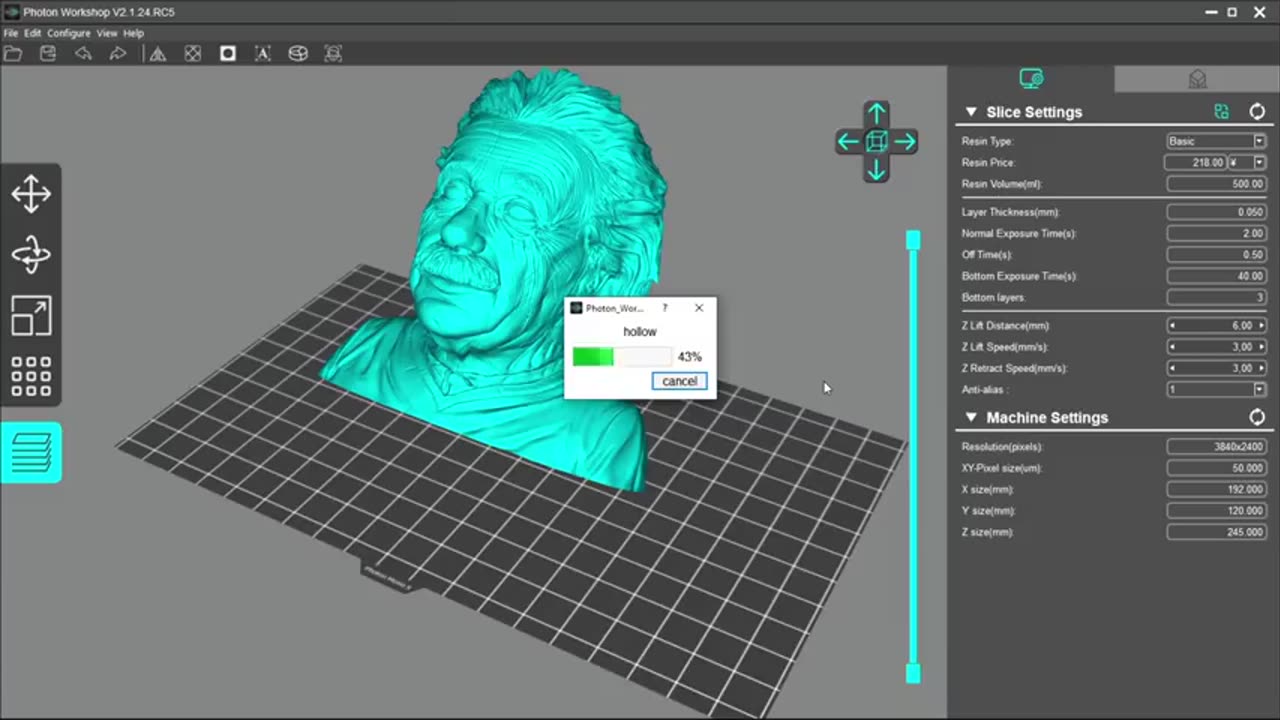The height and width of the screenshot is (720, 1280).
Task: Click the Off Time field
Action: click(x=1216, y=255)
